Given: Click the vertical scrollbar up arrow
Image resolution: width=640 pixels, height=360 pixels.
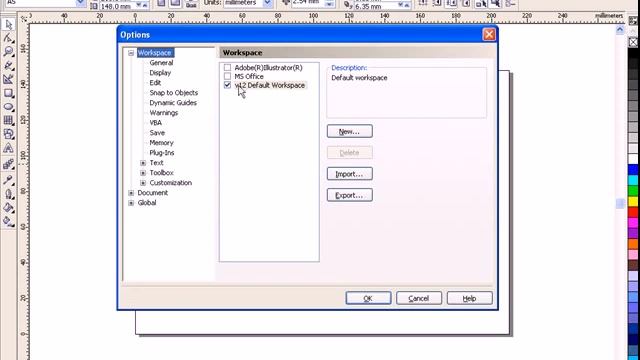Looking at the screenshot, I should pyautogui.click(x=620, y=30).
